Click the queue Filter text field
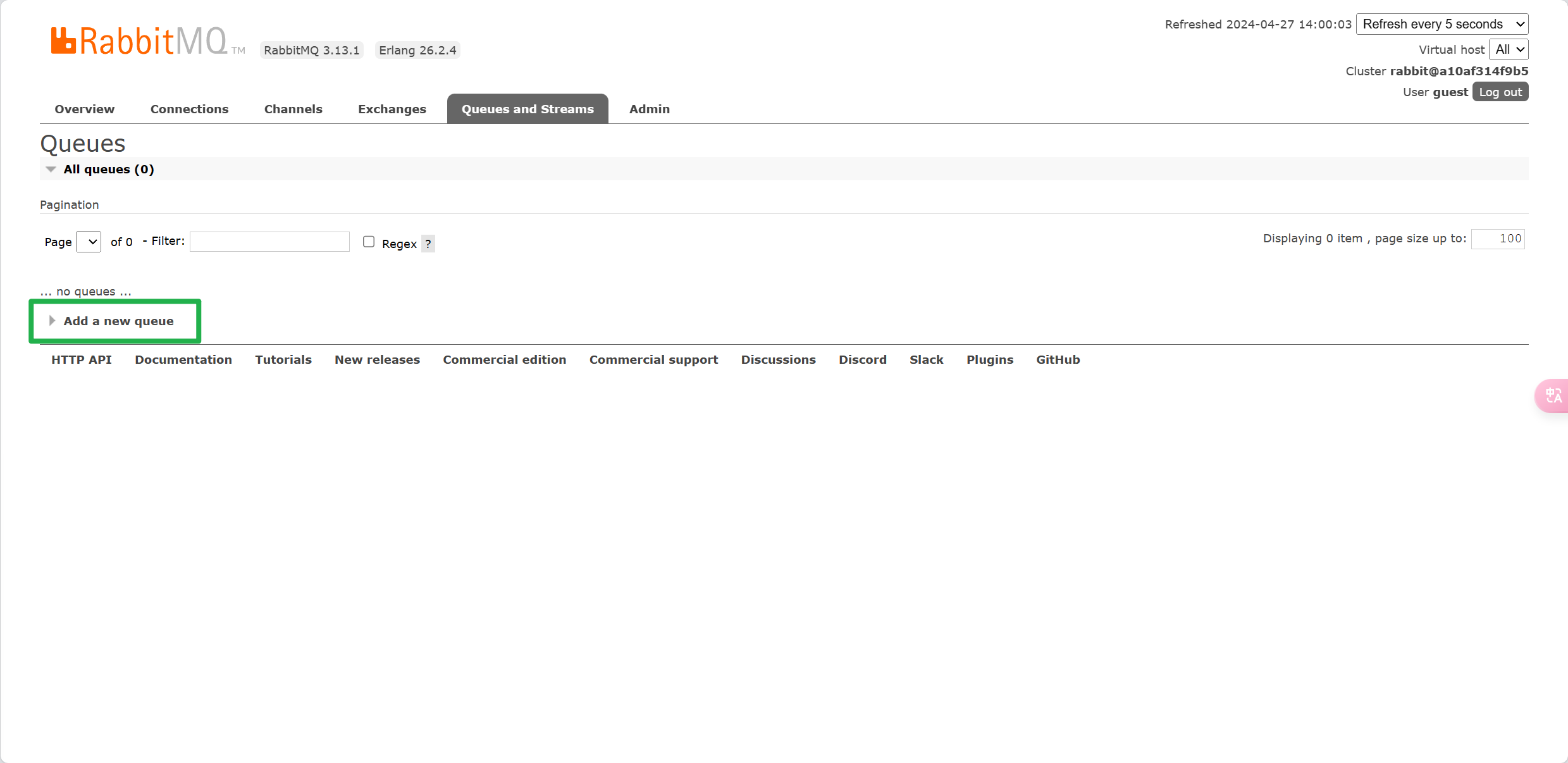This screenshot has height=763, width=1568. [269, 242]
